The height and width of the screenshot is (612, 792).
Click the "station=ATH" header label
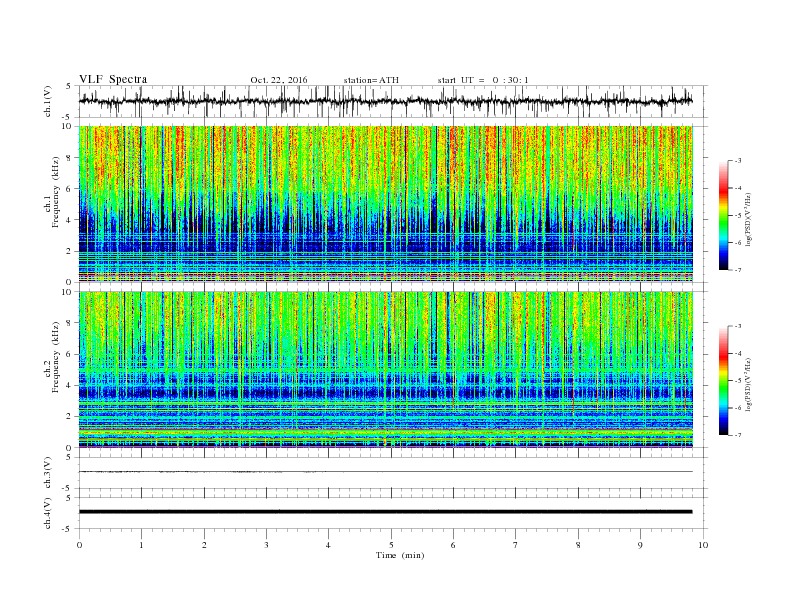[371, 80]
